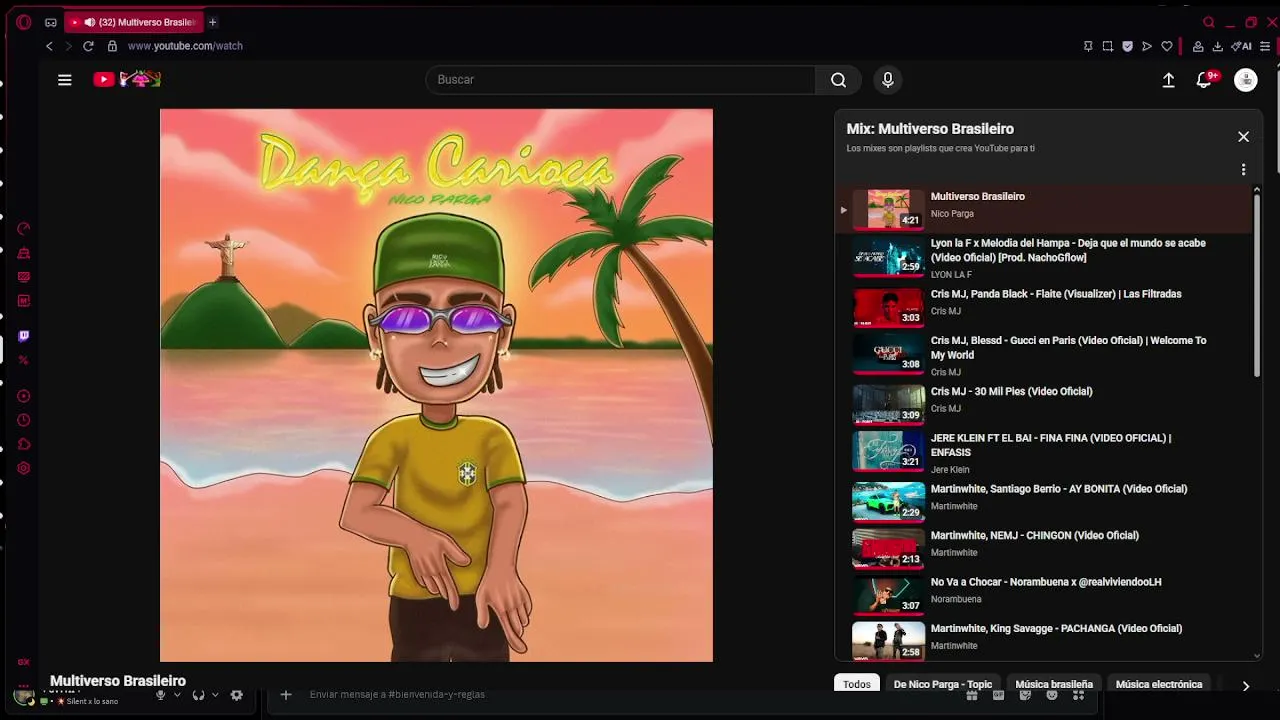The width and height of the screenshot is (1280, 720).
Task: Open the GX workspaces icon beside the tab
Action: tap(51, 22)
